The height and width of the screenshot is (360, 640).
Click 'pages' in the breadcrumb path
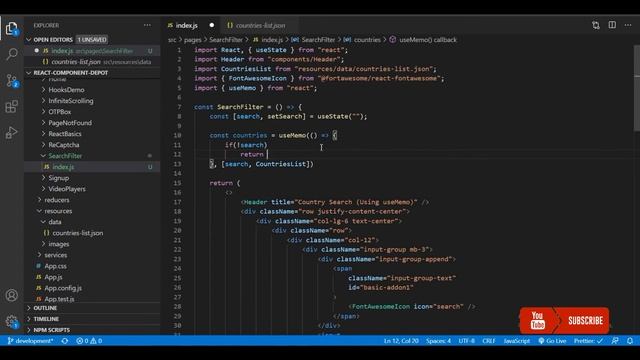point(193,40)
